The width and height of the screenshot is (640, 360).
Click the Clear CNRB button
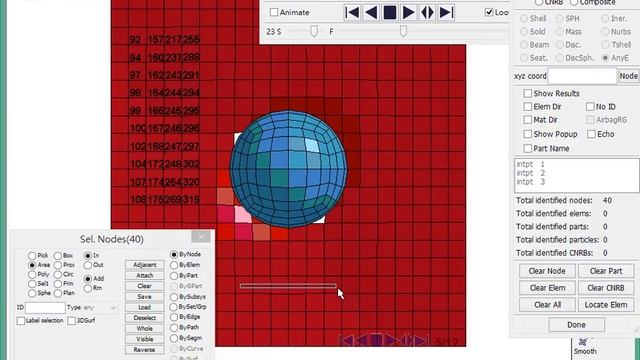tap(606, 288)
